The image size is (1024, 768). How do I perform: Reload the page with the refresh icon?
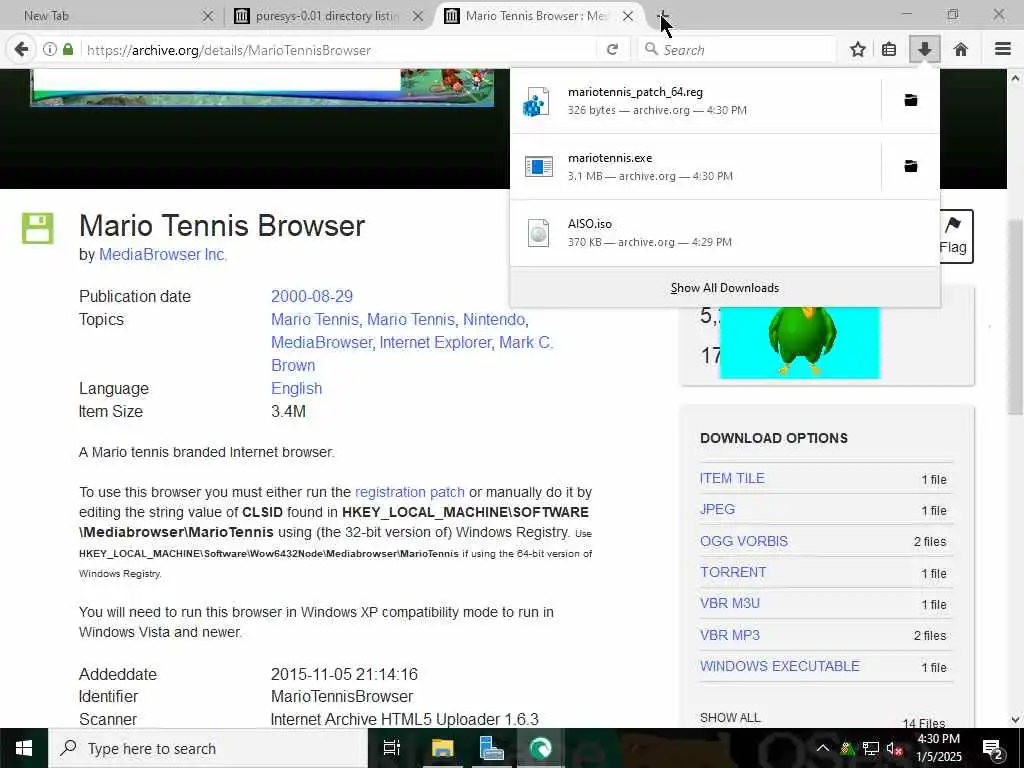point(612,50)
